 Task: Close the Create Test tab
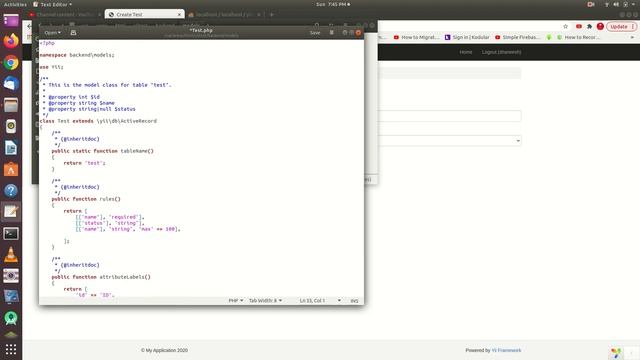[179, 14]
